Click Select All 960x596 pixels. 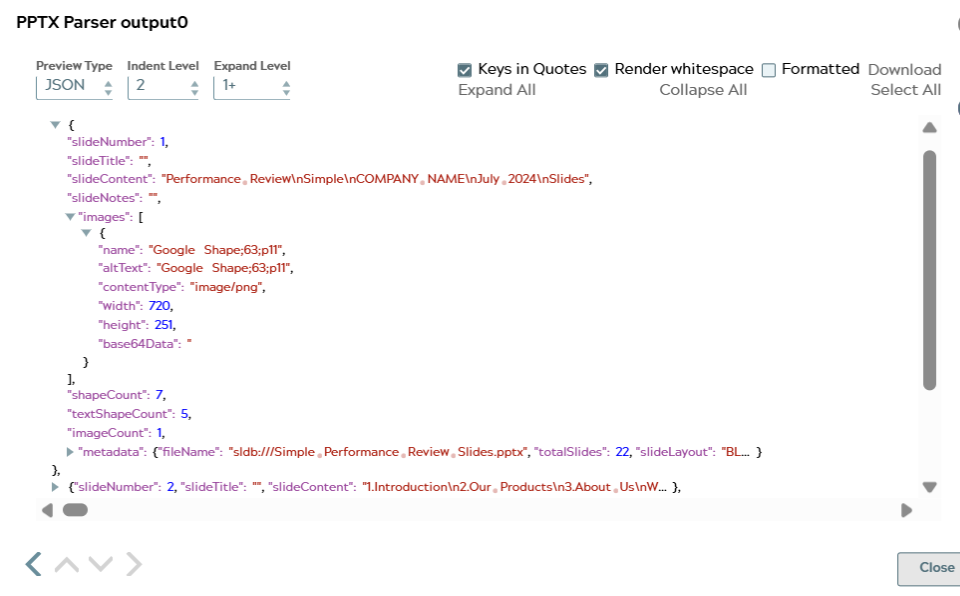906,90
